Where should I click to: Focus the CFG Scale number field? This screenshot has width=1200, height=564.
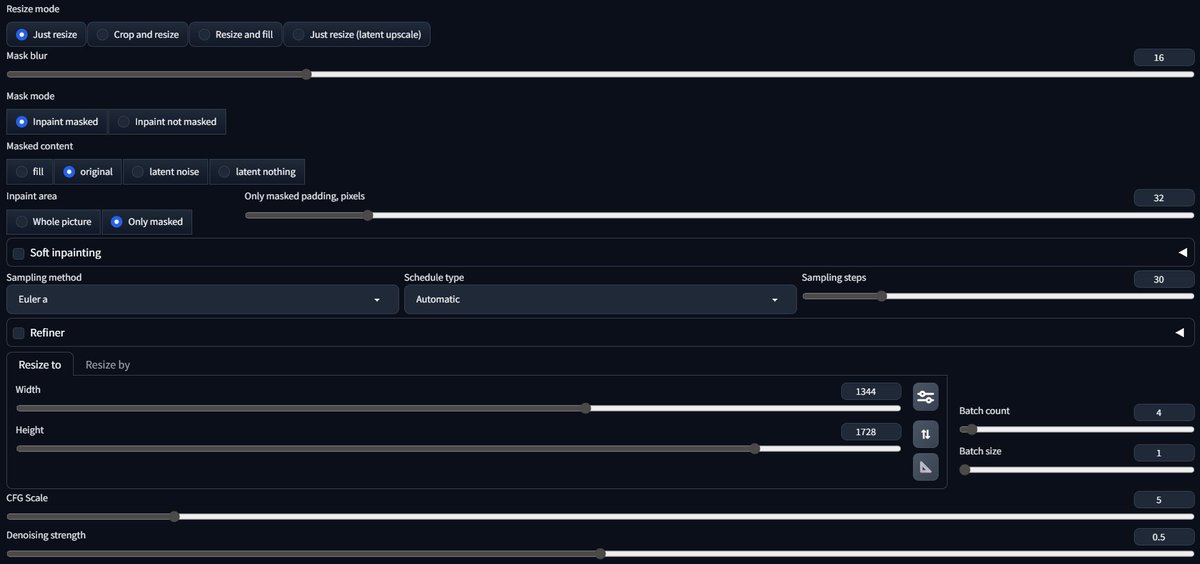tap(1164, 500)
